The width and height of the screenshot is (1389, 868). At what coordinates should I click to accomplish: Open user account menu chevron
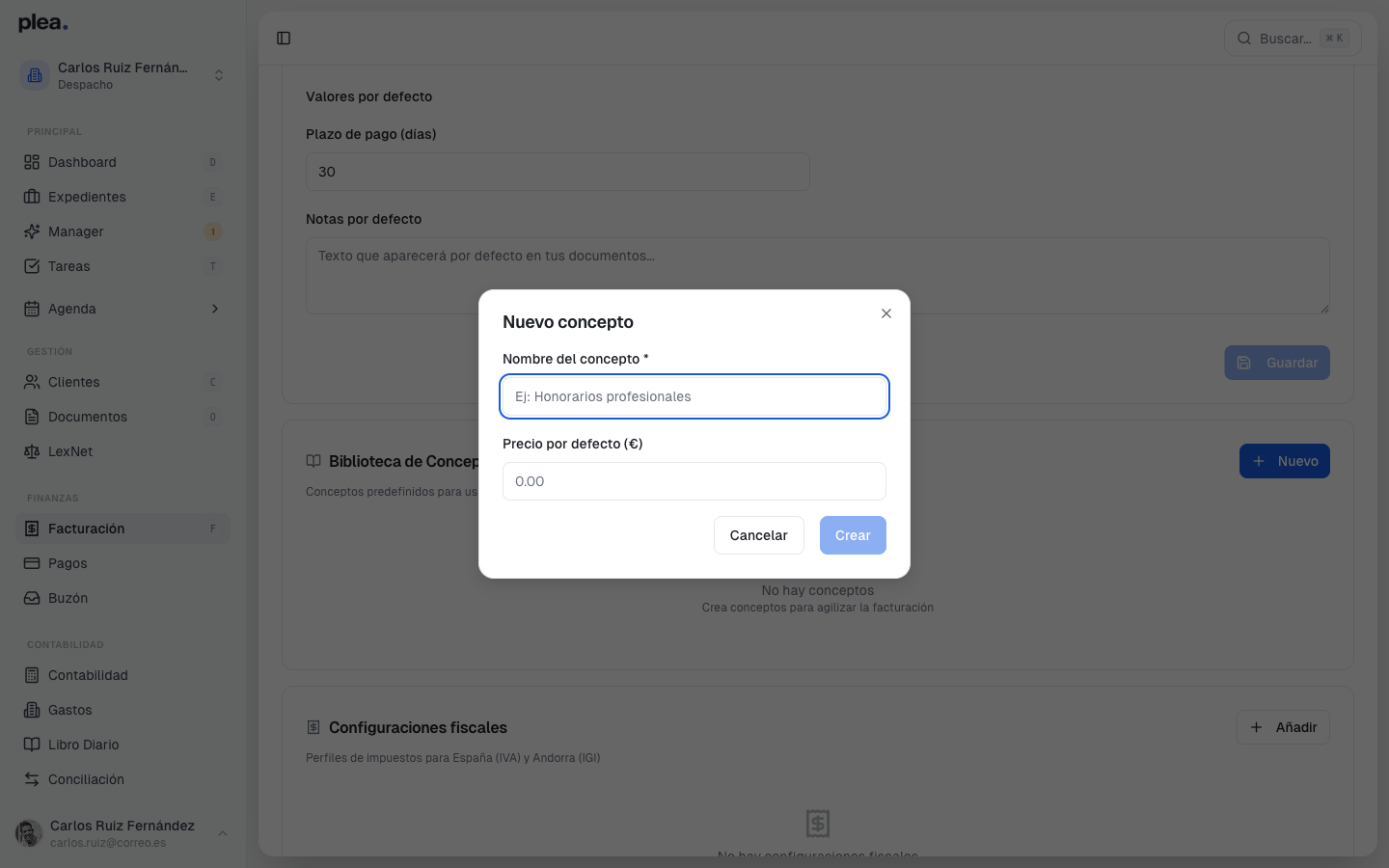click(223, 833)
